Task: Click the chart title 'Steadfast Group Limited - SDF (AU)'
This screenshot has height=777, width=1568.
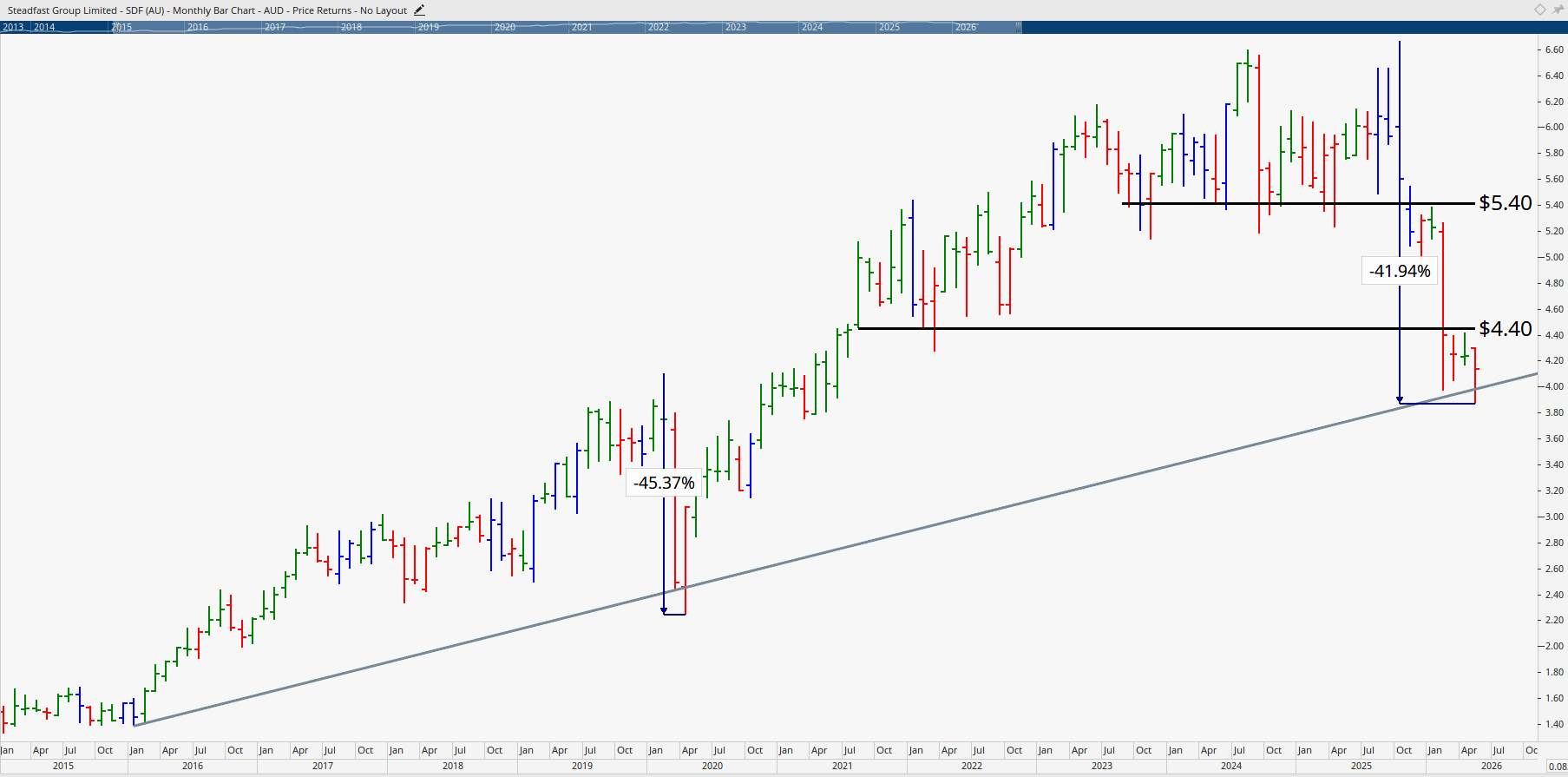Action: tap(86, 10)
